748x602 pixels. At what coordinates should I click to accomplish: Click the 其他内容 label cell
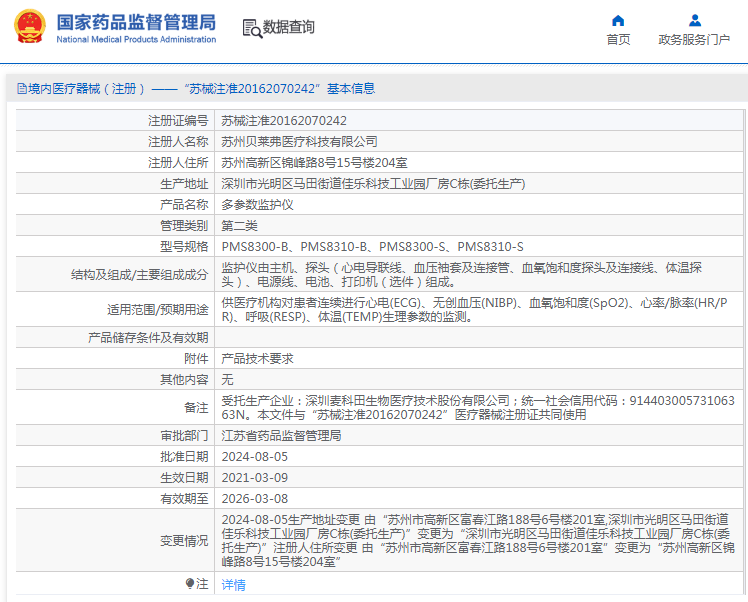pyautogui.click(x=115, y=380)
